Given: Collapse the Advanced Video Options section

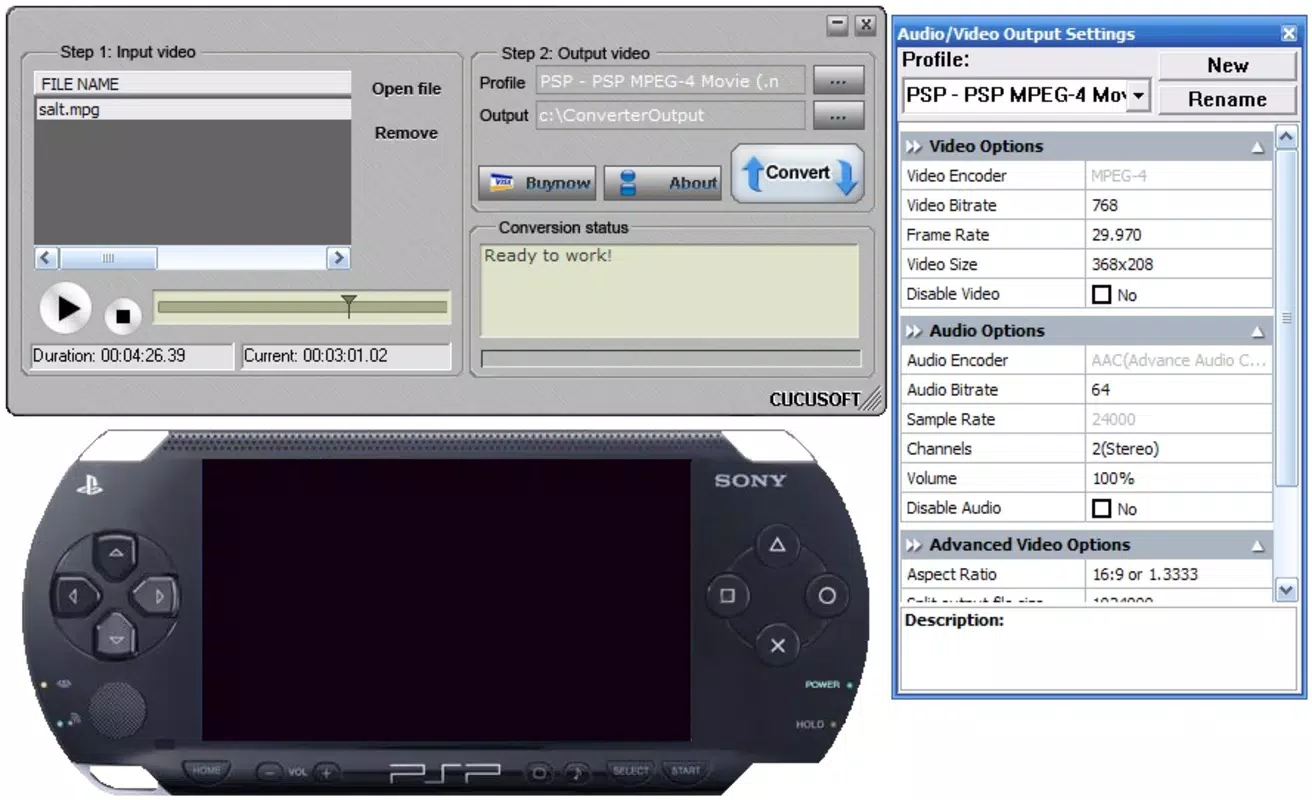Looking at the screenshot, I should click(x=1257, y=546).
